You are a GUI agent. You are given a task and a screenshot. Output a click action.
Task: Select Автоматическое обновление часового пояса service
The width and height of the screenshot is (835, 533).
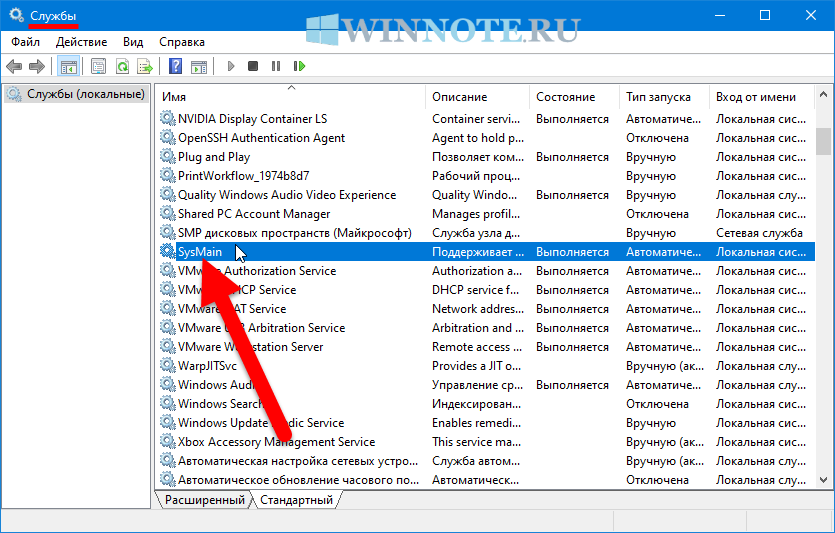[487, 480]
